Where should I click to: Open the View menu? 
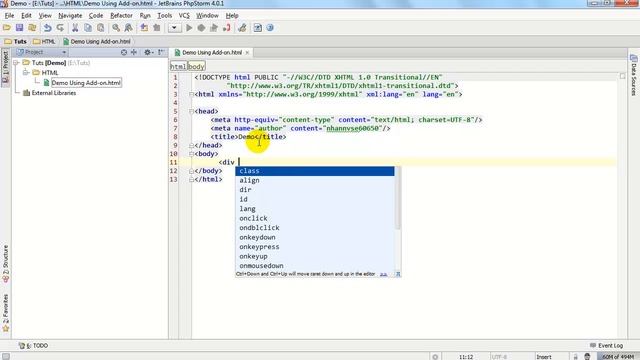point(45,16)
